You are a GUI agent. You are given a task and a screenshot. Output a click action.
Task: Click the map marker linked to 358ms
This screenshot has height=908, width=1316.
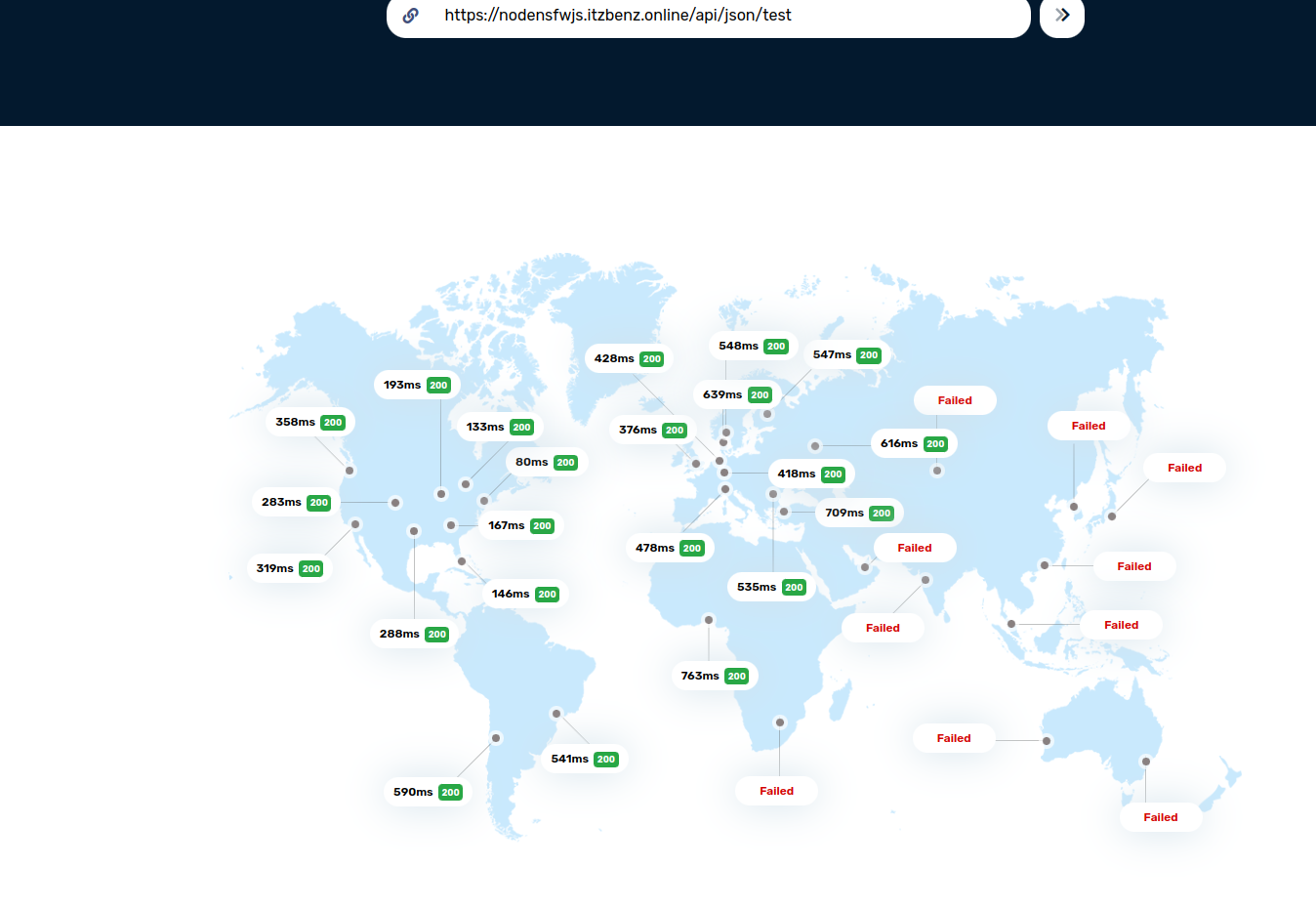pyautogui.click(x=350, y=471)
